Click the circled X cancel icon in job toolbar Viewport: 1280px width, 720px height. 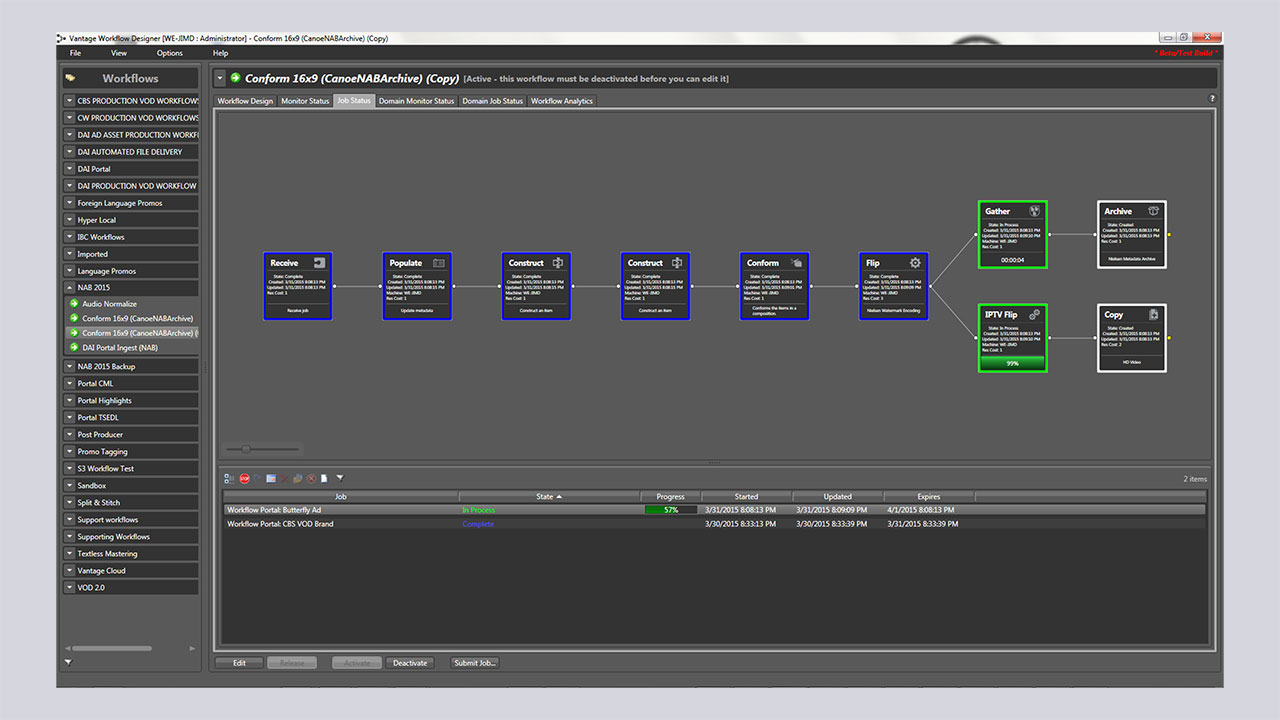point(311,479)
